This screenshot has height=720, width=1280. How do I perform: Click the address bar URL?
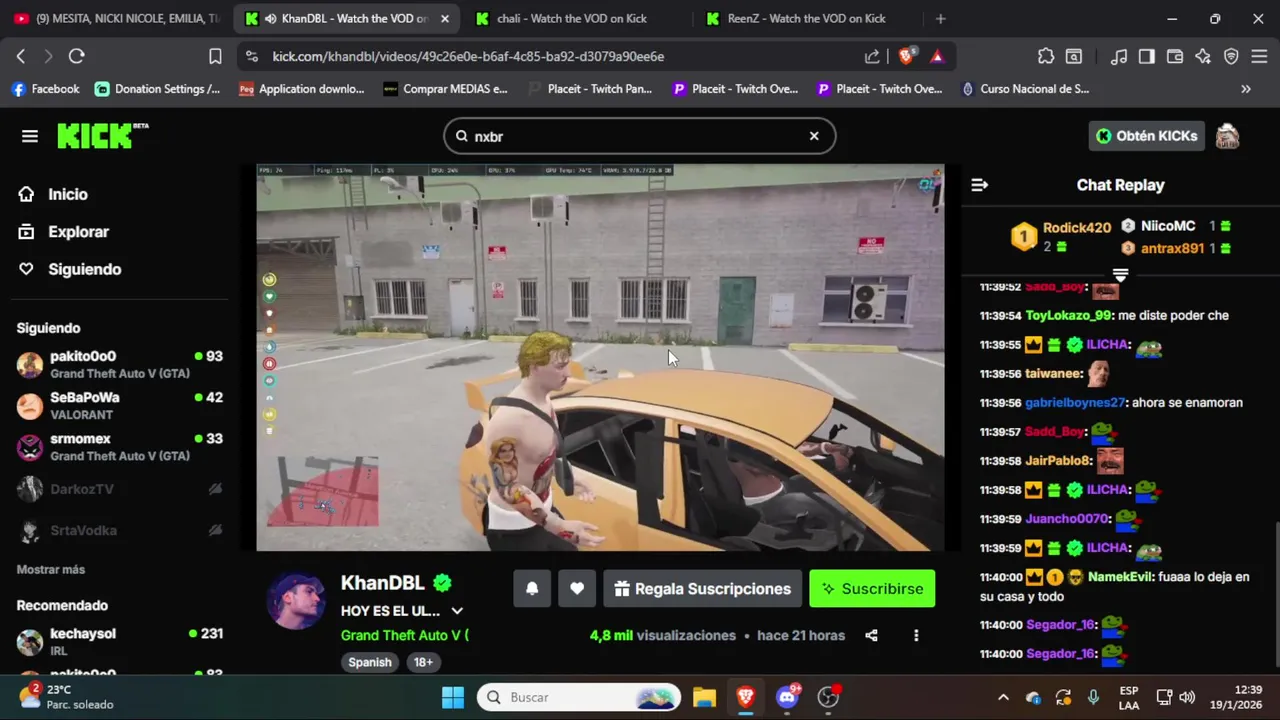click(468, 56)
